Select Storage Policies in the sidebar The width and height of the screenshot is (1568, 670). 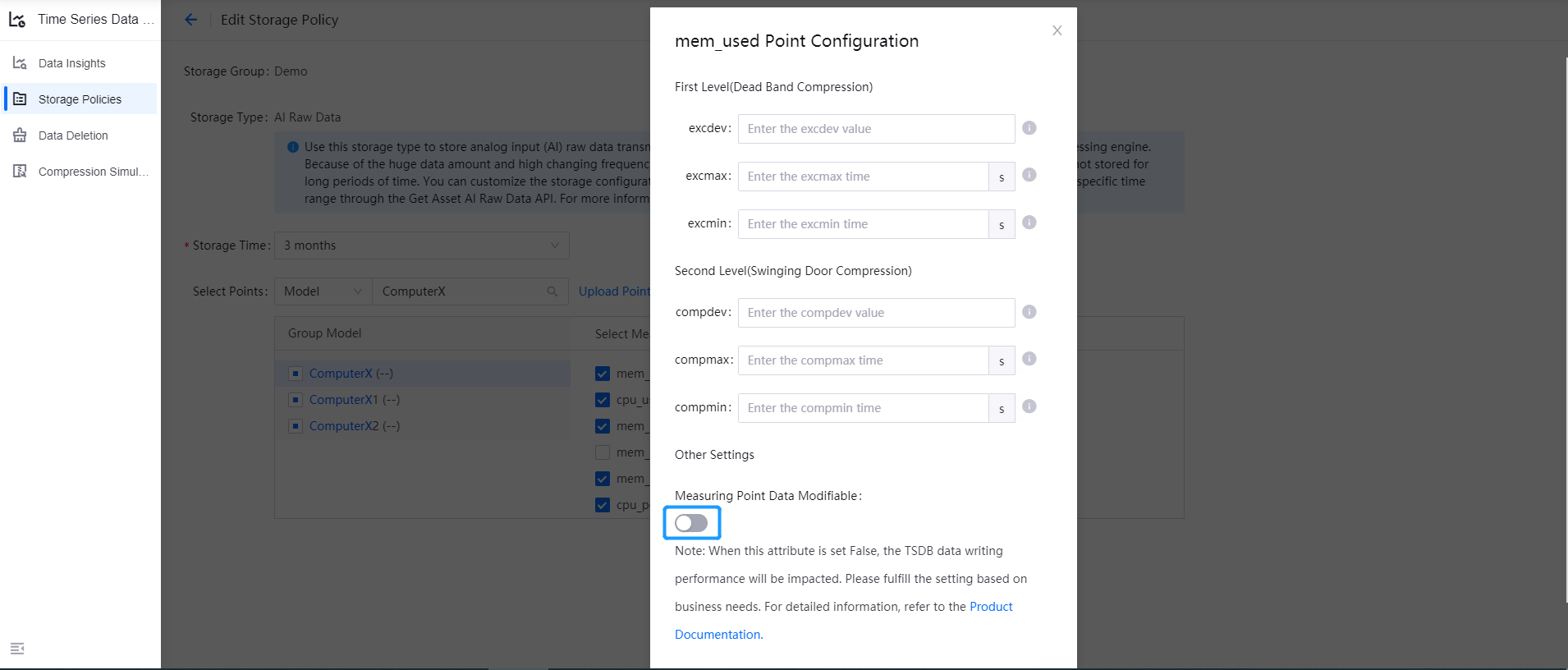pos(80,99)
